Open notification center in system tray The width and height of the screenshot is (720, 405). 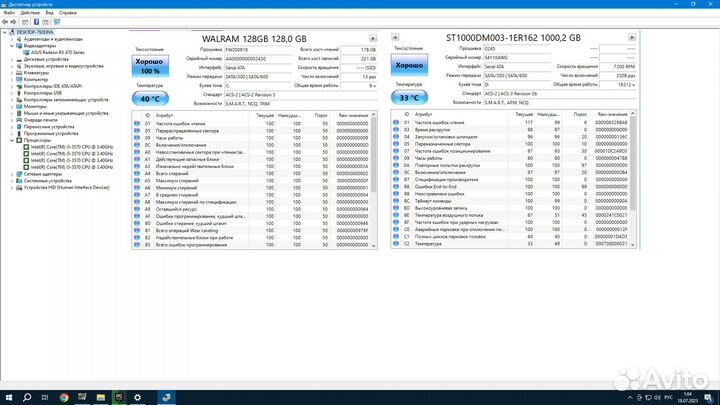tap(708, 397)
